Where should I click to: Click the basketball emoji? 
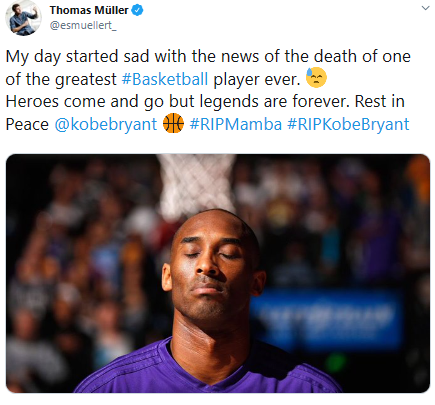(x=173, y=123)
